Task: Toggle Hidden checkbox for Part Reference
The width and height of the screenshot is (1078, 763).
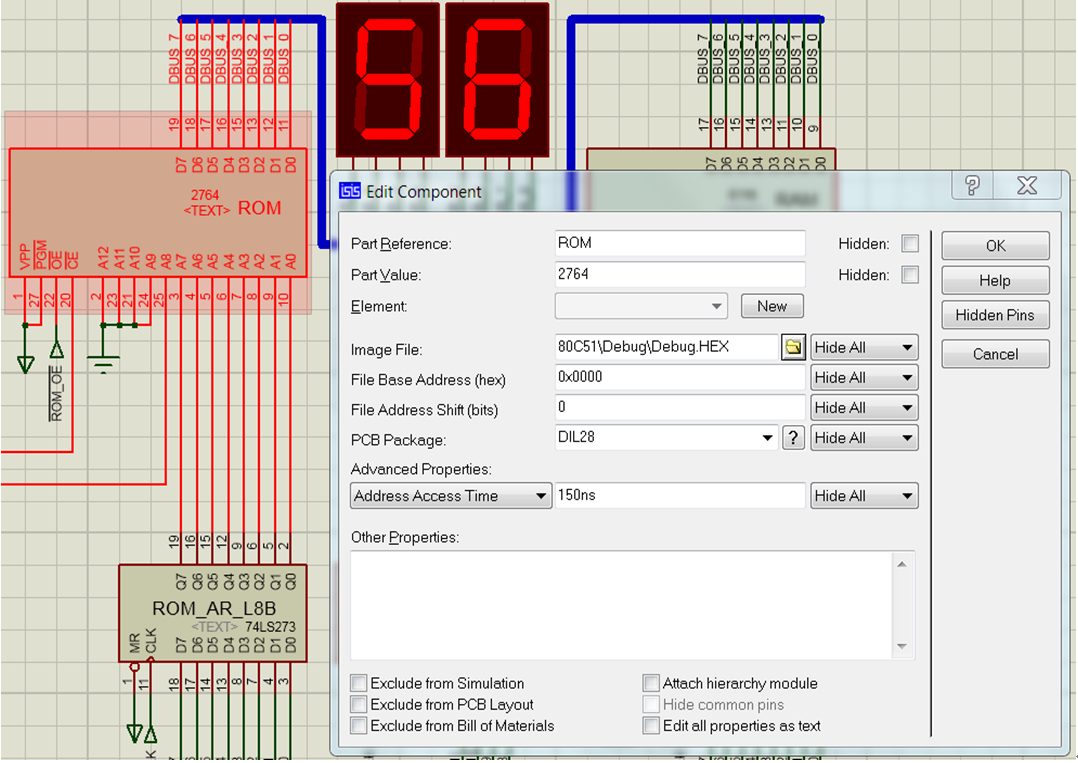Action: (x=910, y=243)
